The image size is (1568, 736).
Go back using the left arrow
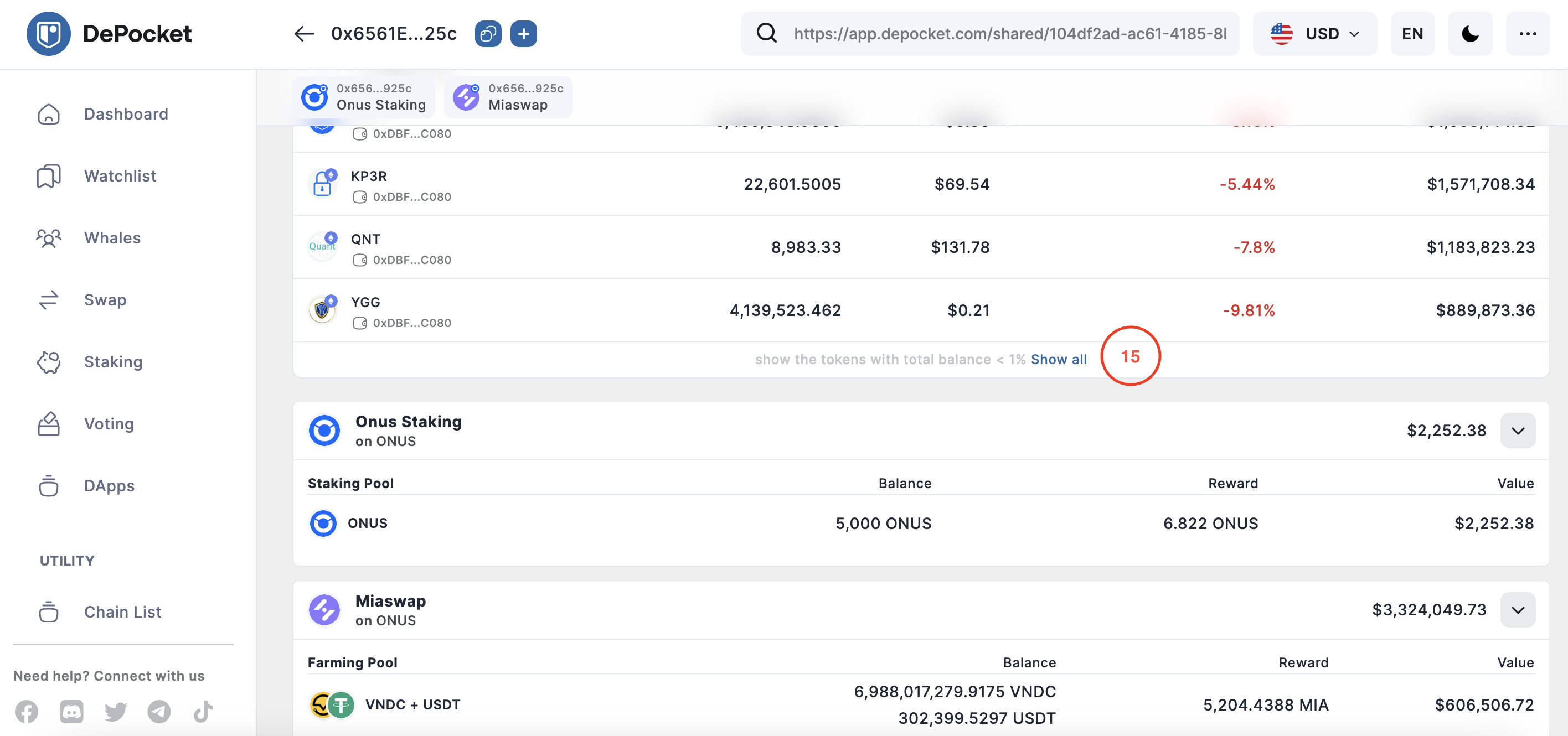(304, 33)
